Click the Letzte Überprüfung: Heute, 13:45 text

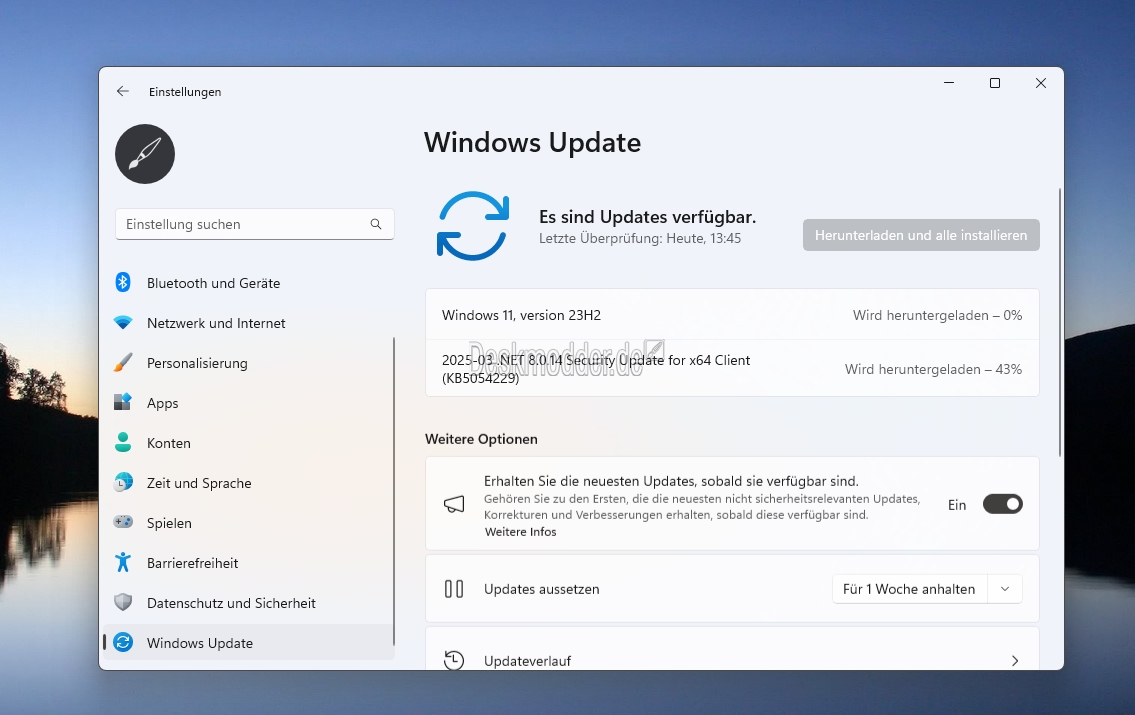640,238
